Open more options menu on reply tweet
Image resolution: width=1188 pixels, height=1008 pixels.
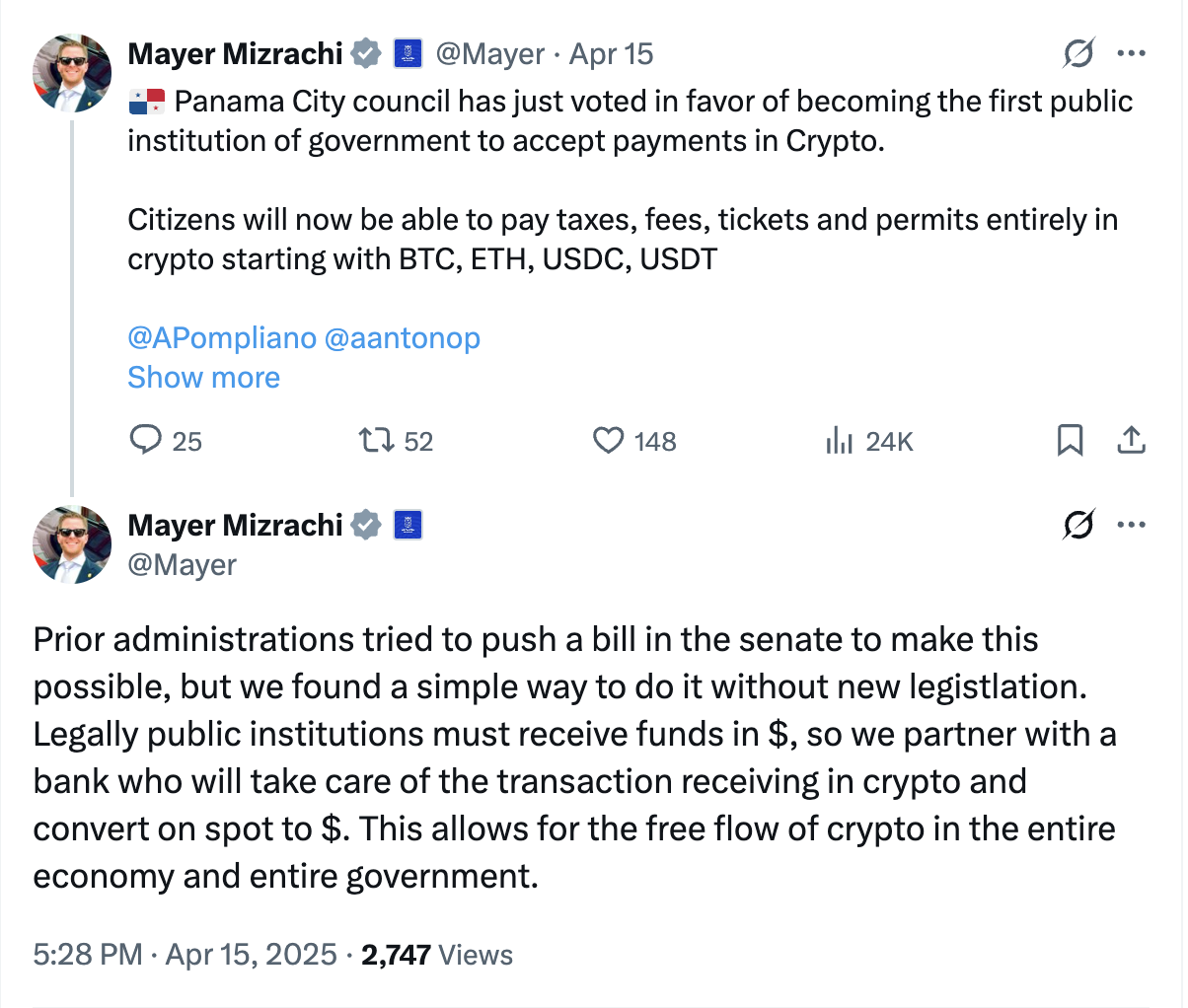1132,525
